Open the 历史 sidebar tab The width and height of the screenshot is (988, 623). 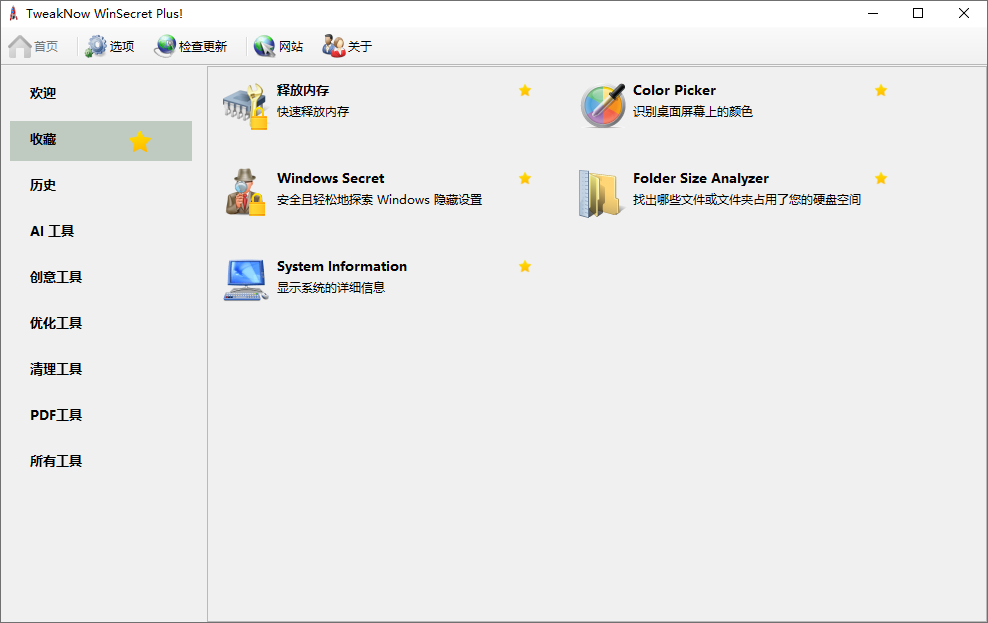[101, 185]
